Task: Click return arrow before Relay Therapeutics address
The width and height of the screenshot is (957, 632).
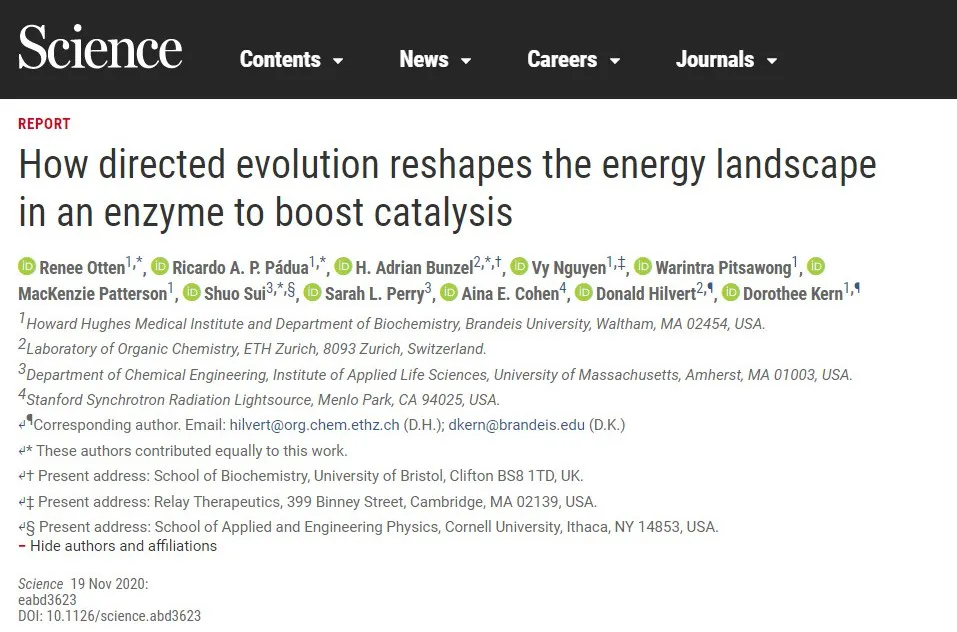Action: click(x=22, y=502)
